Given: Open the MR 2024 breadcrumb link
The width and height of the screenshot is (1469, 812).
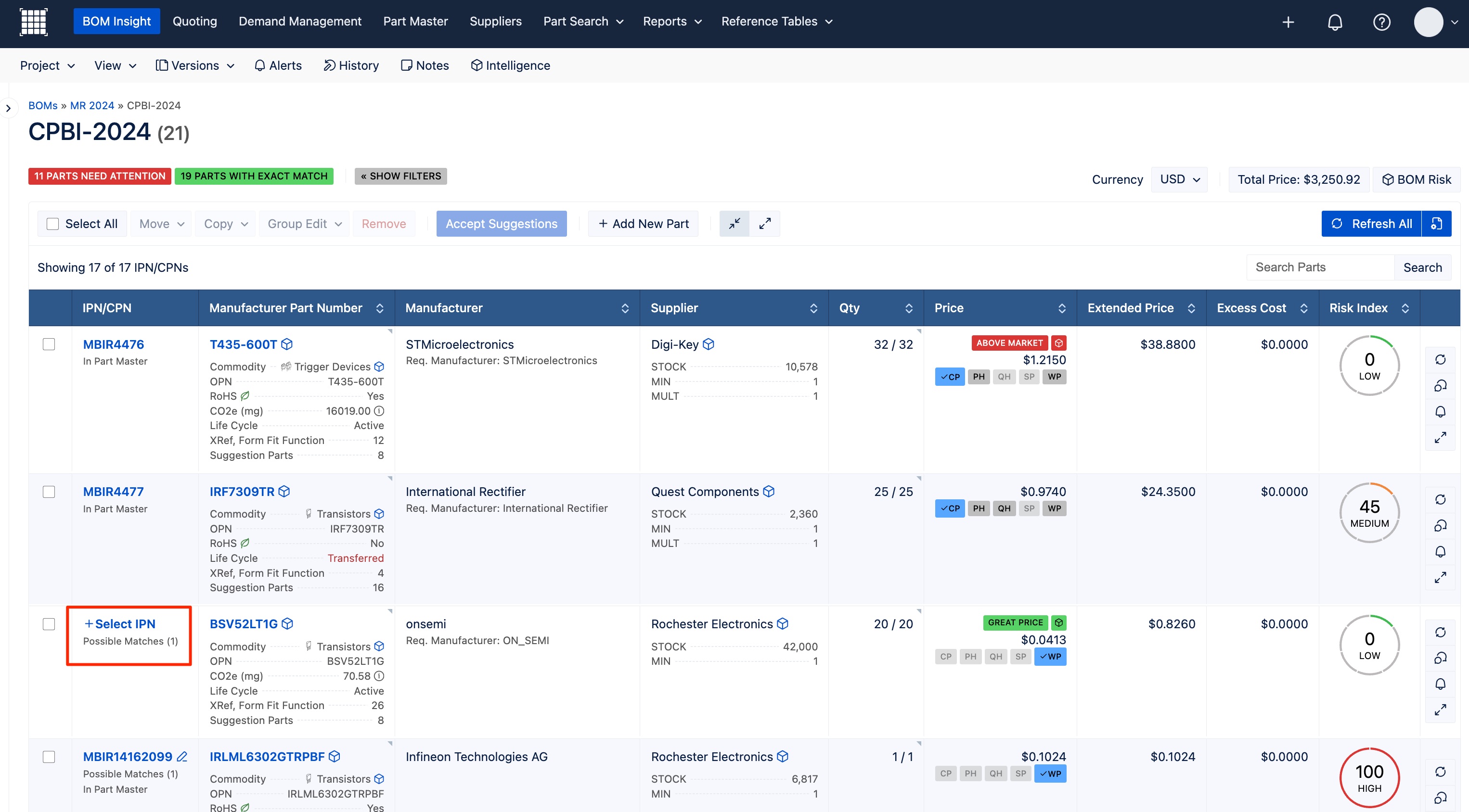Looking at the screenshot, I should 92,105.
